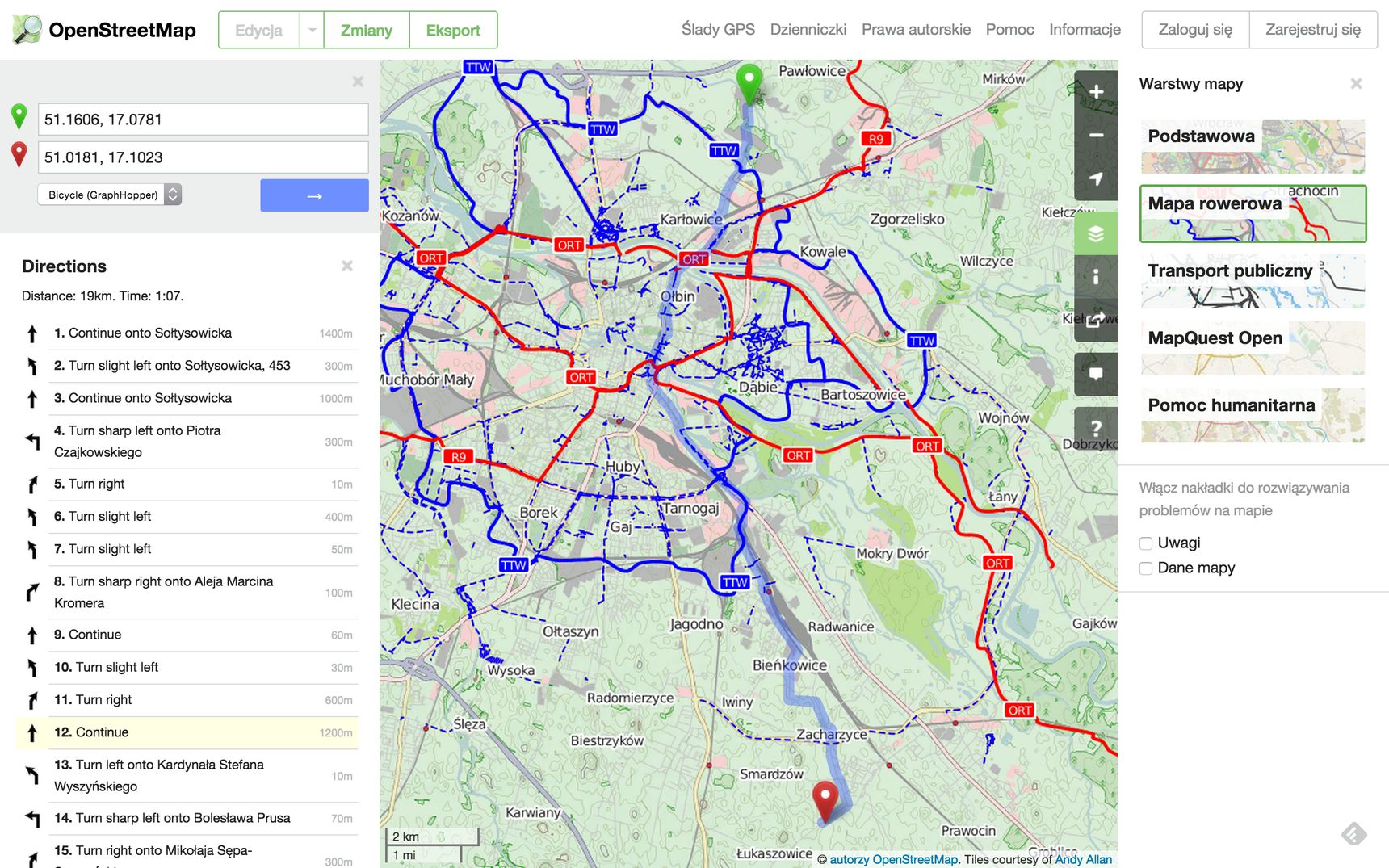
Task: Click the share map icon
Action: coord(1096,320)
